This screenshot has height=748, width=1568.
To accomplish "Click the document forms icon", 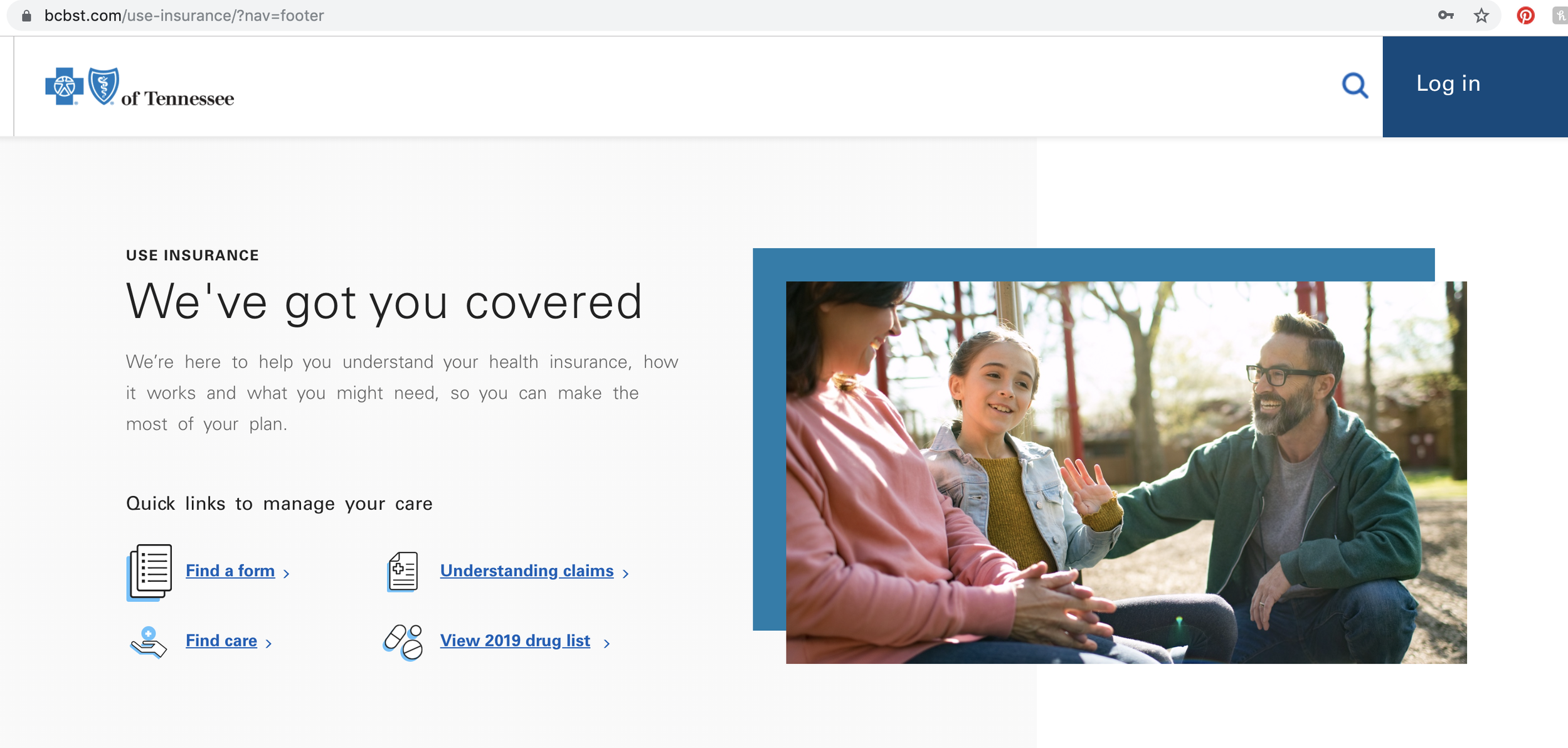I will click(x=149, y=572).
